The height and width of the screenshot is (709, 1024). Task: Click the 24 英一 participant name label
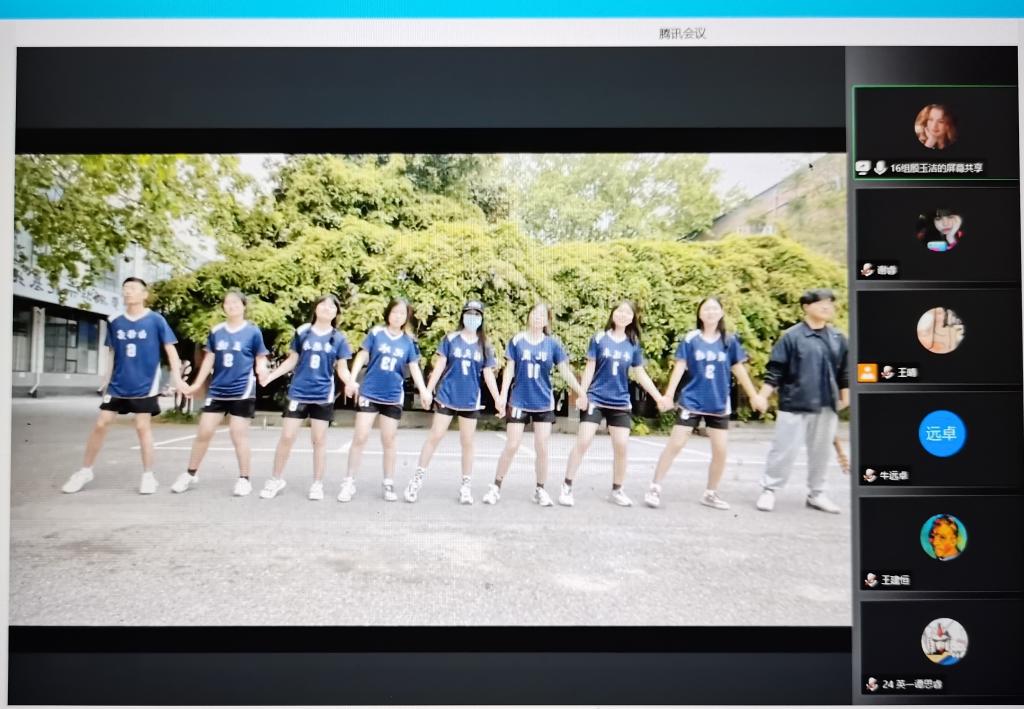coord(912,684)
